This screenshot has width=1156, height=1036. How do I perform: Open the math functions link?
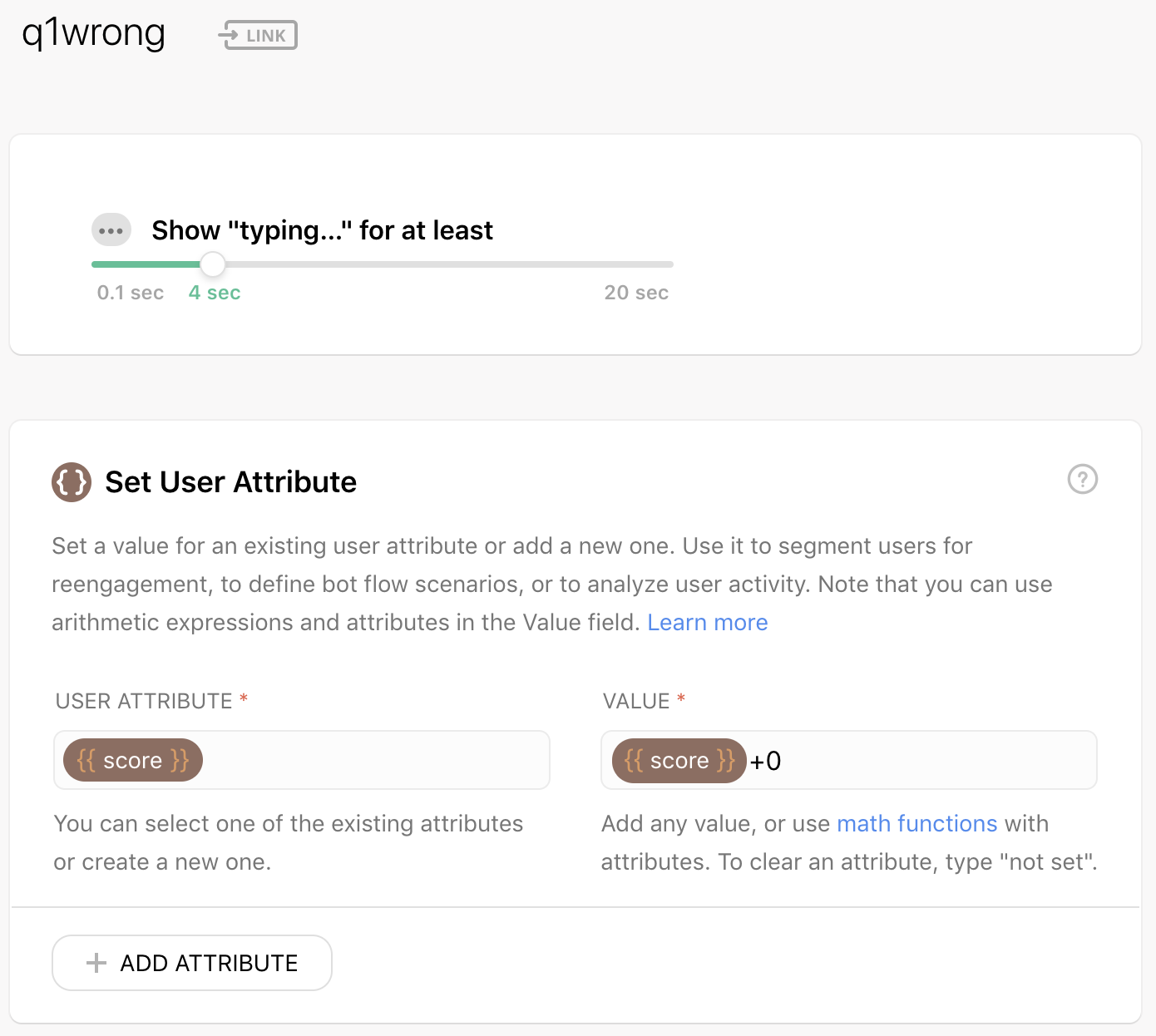pyautogui.click(x=916, y=823)
